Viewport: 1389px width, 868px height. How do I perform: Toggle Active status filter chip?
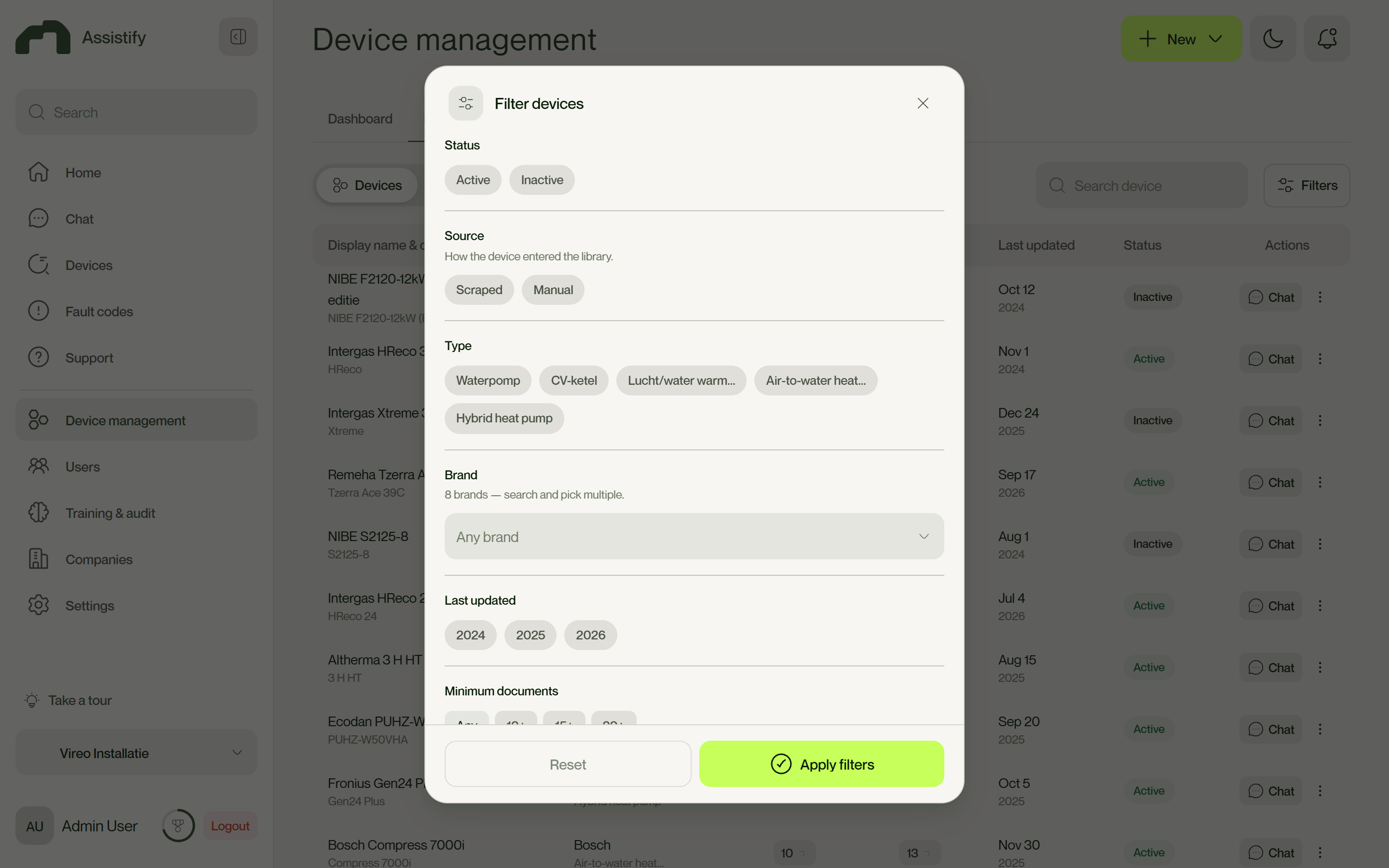pyautogui.click(x=472, y=180)
